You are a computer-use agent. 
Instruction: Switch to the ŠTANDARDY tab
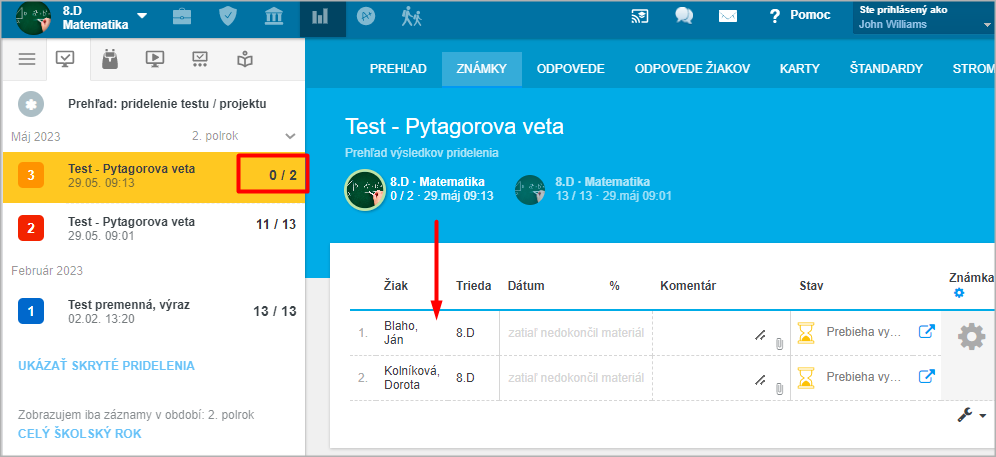tap(886, 69)
